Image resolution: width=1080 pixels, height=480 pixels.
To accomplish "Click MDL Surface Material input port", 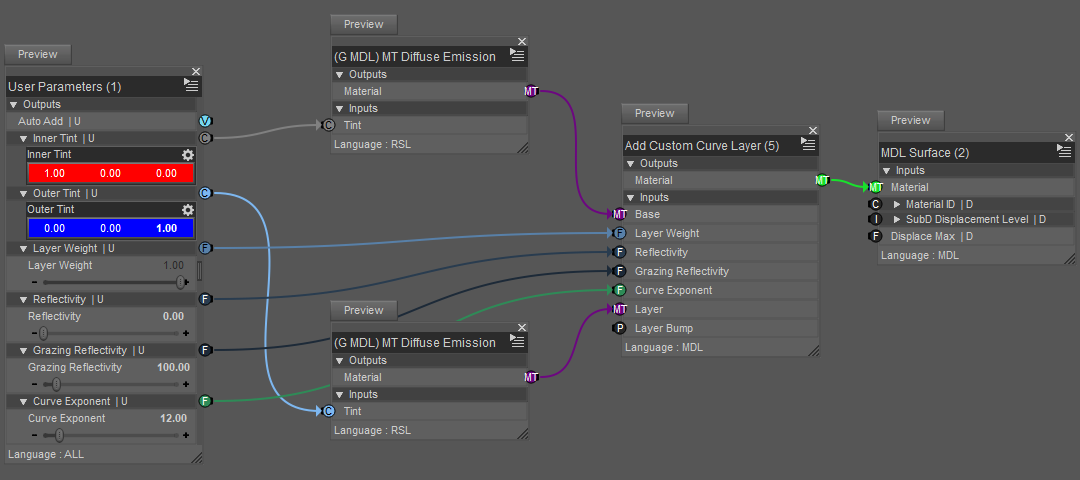I will pyautogui.click(x=875, y=187).
